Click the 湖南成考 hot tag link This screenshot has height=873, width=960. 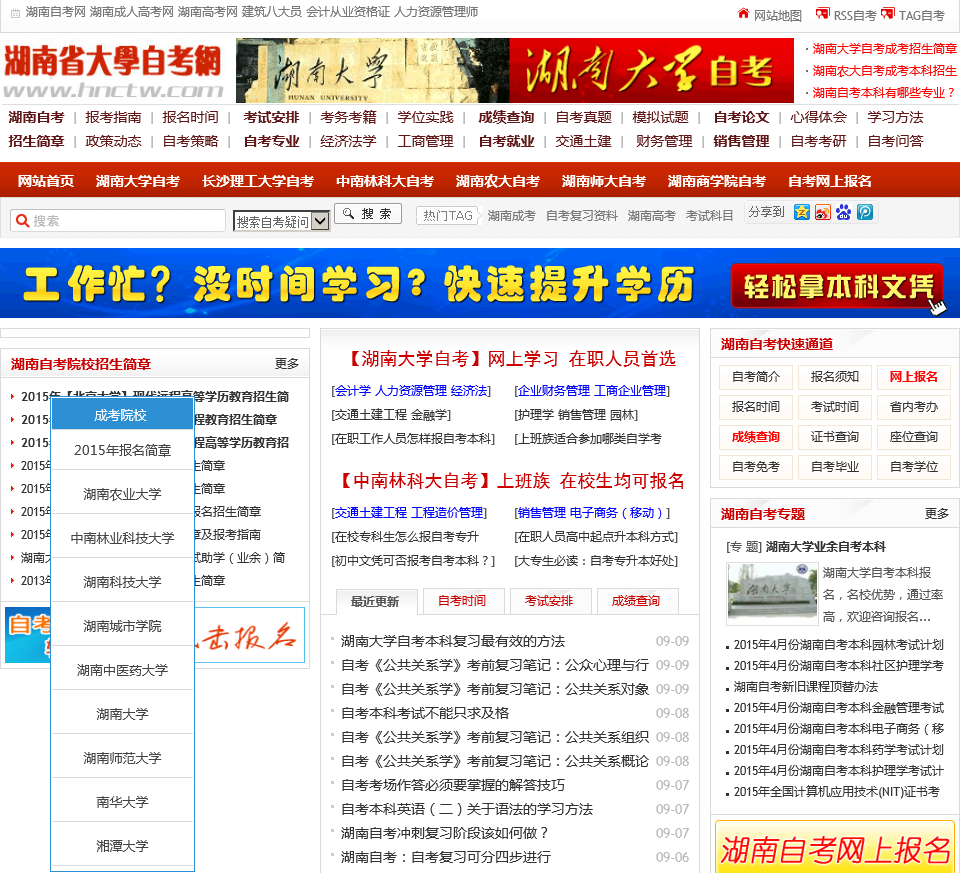coord(511,215)
